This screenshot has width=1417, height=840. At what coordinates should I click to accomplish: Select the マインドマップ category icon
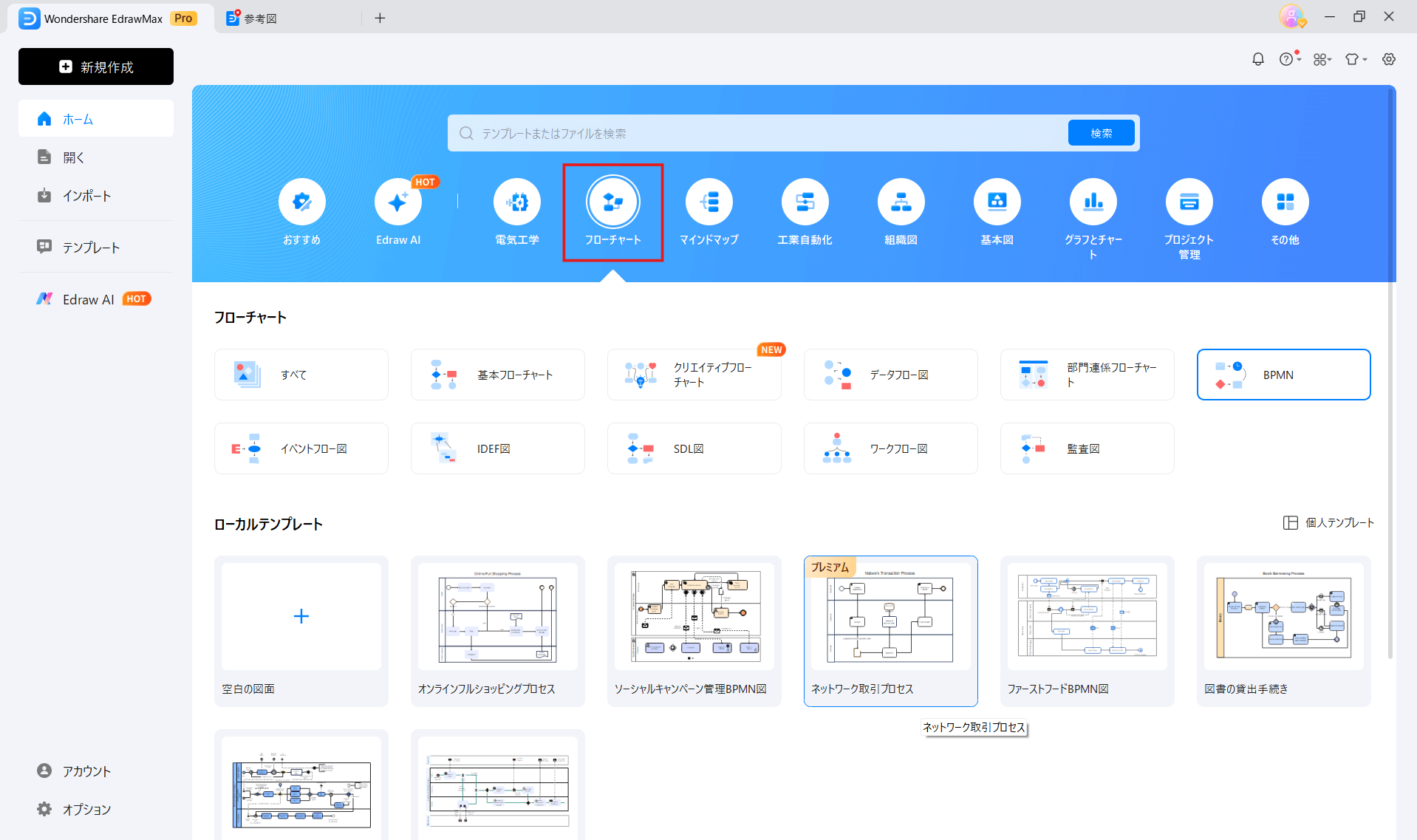point(708,202)
